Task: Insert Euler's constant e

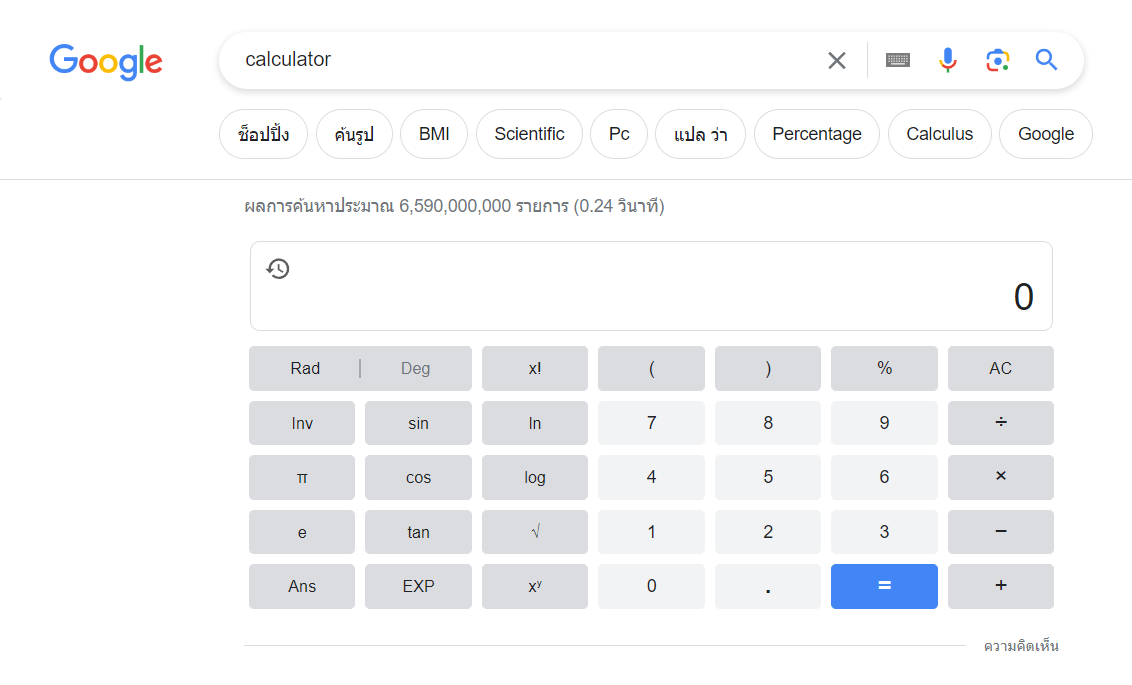Action: coord(302,532)
